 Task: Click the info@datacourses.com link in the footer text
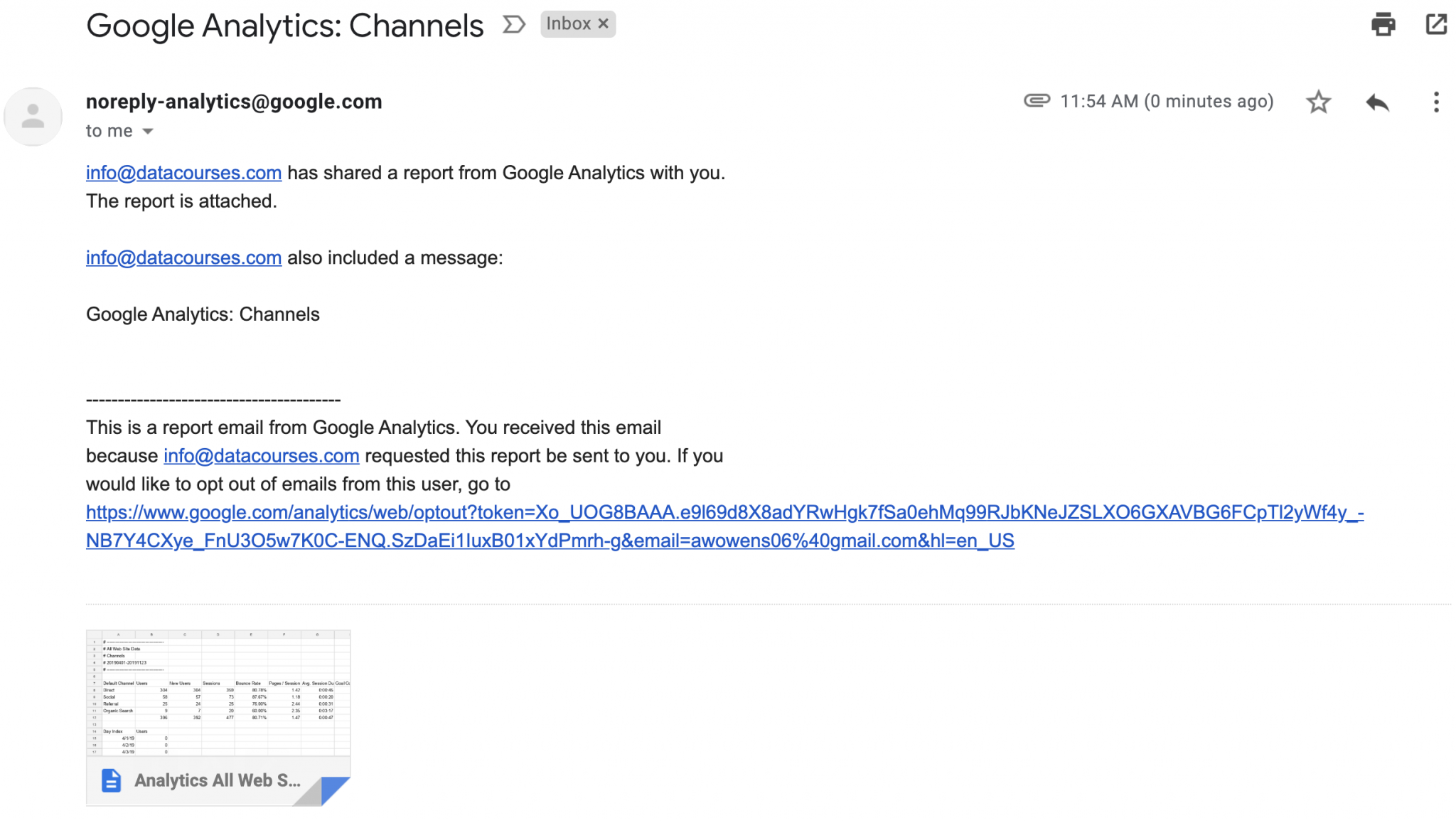[x=260, y=455]
